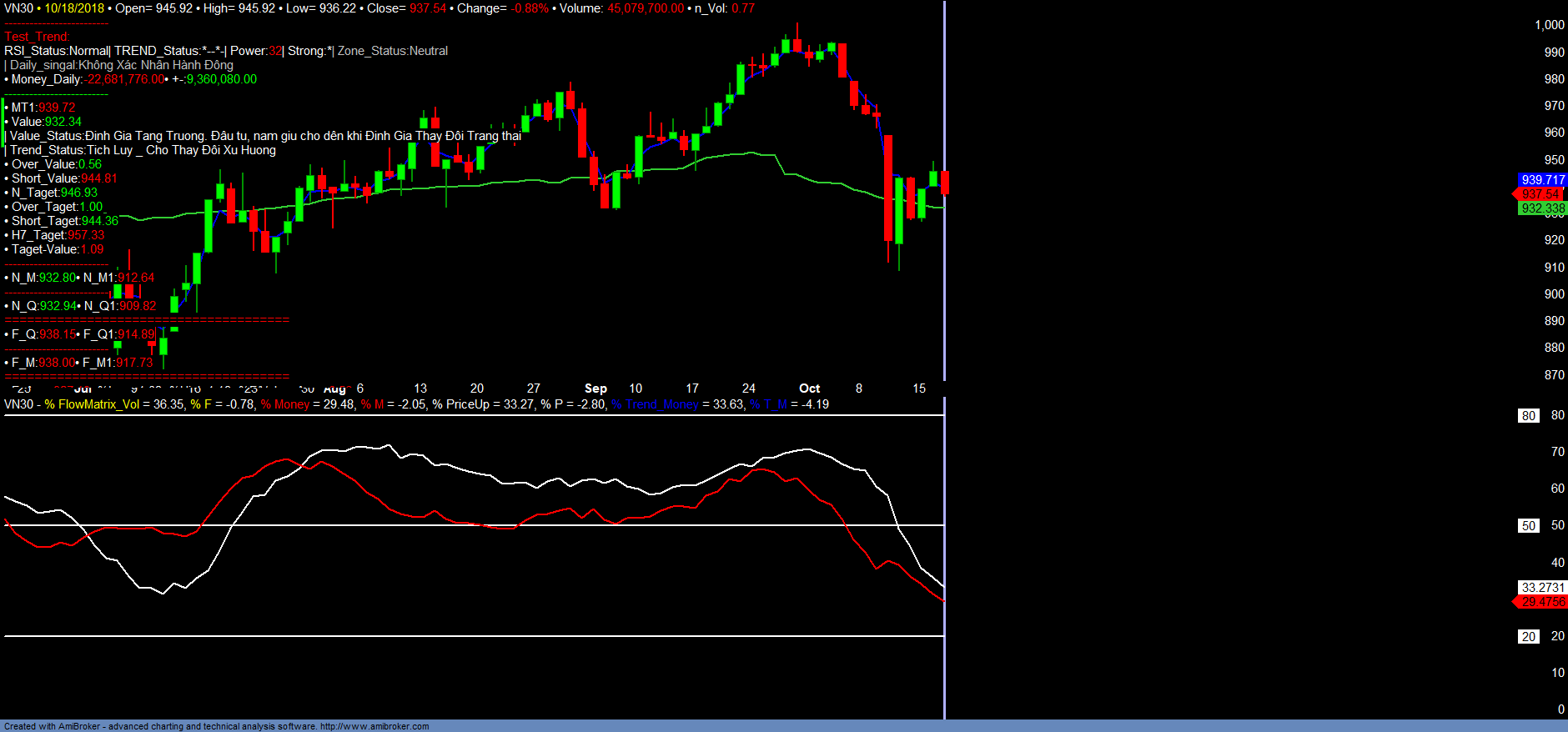1568x732 pixels.
Task: Click the red 937.54 price marker
Action: point(1540,194)
